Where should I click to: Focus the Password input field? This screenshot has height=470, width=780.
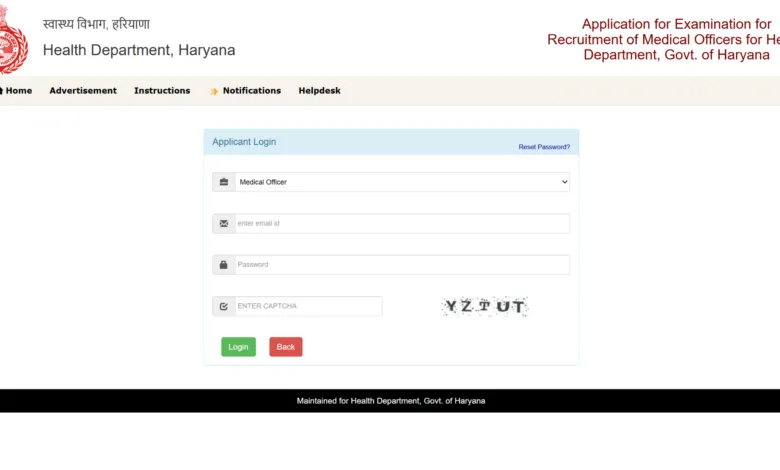coord(402,265)
